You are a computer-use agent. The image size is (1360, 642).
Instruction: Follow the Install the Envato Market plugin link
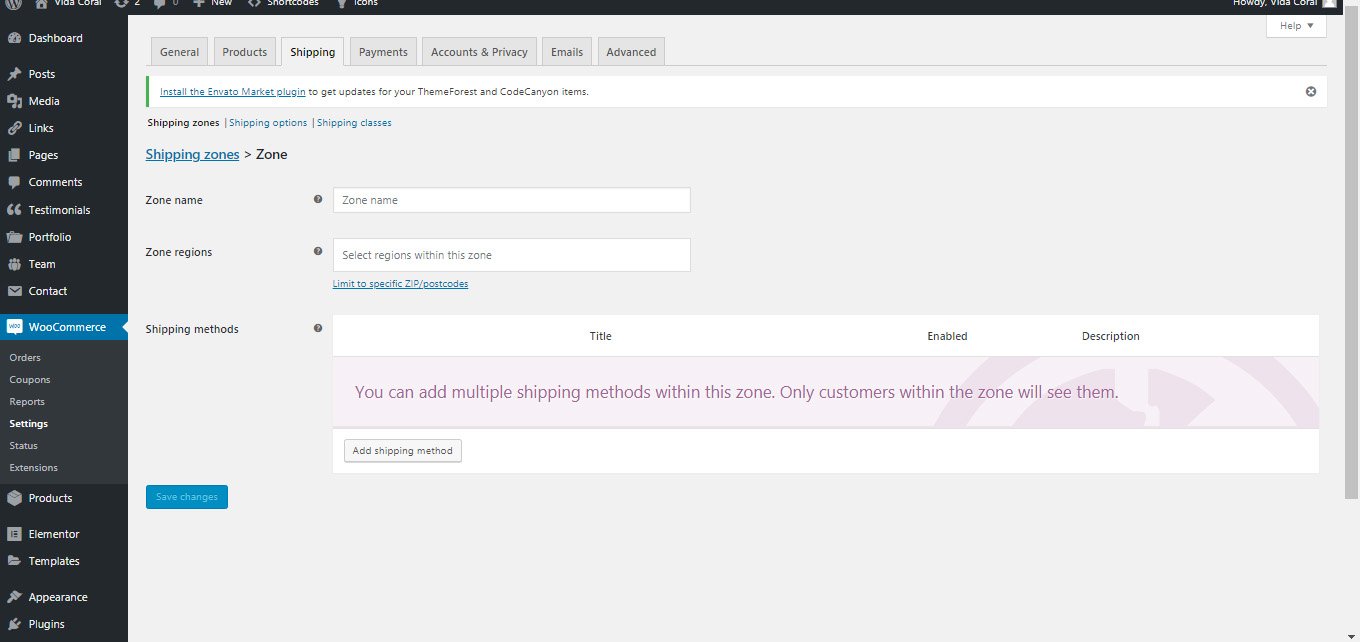pyautogui.click(x=232, y=92)
